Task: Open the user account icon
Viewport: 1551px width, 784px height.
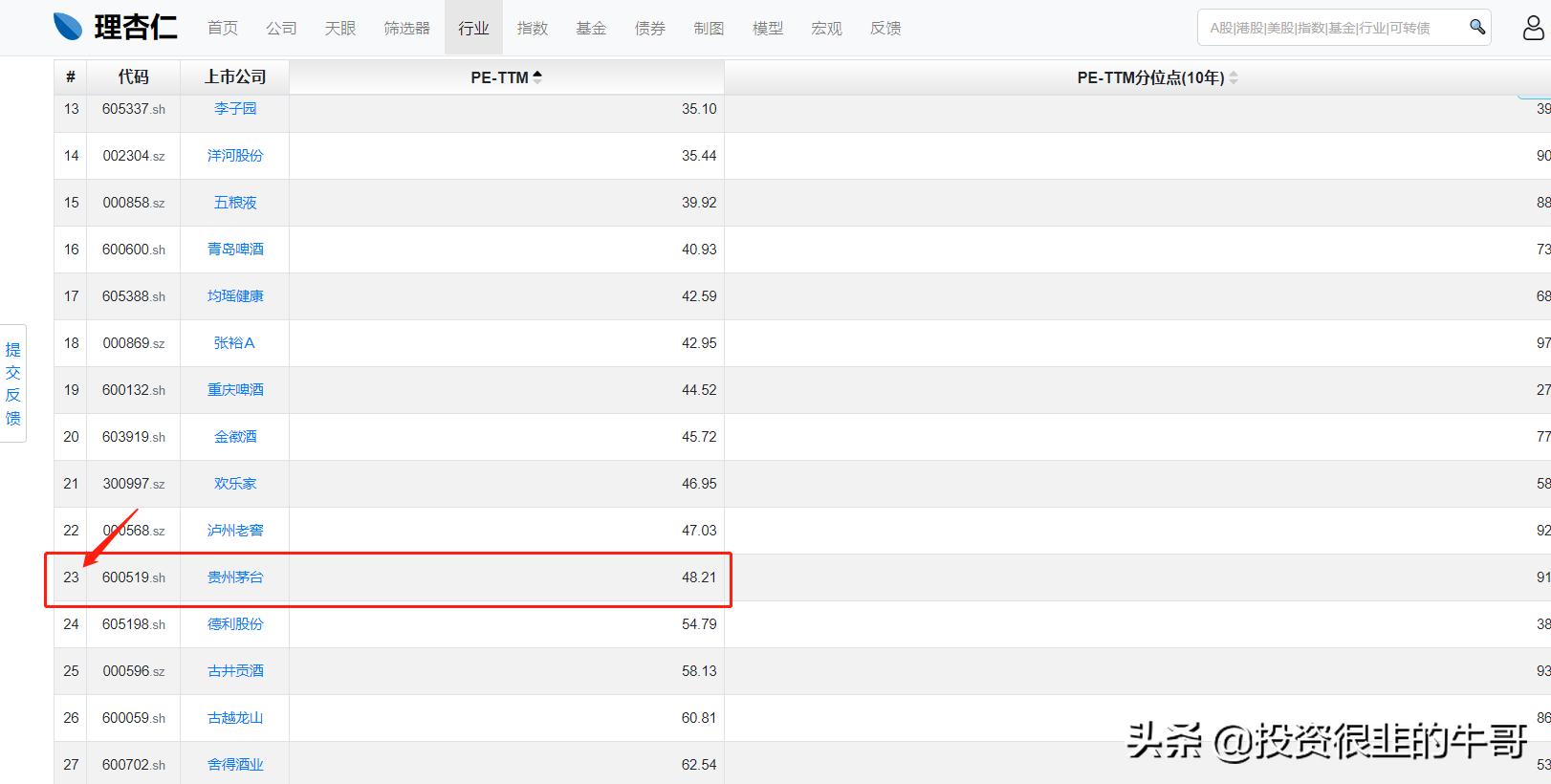Action: pyautogui.click(x=1534, y=28)
